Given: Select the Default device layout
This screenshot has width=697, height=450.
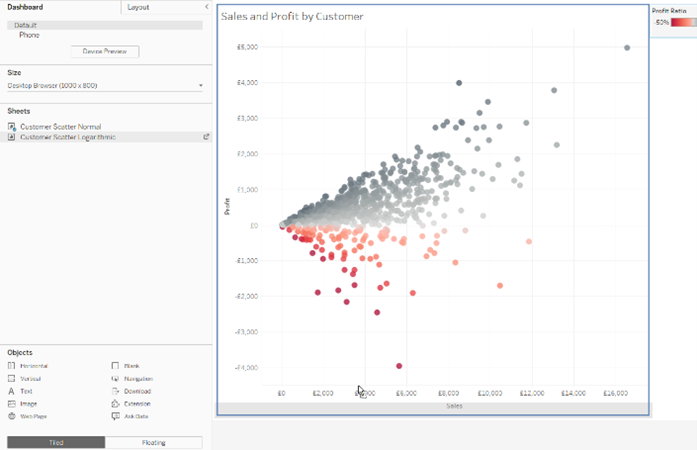Looking at the screenshot, I should (x=105, y=25).
